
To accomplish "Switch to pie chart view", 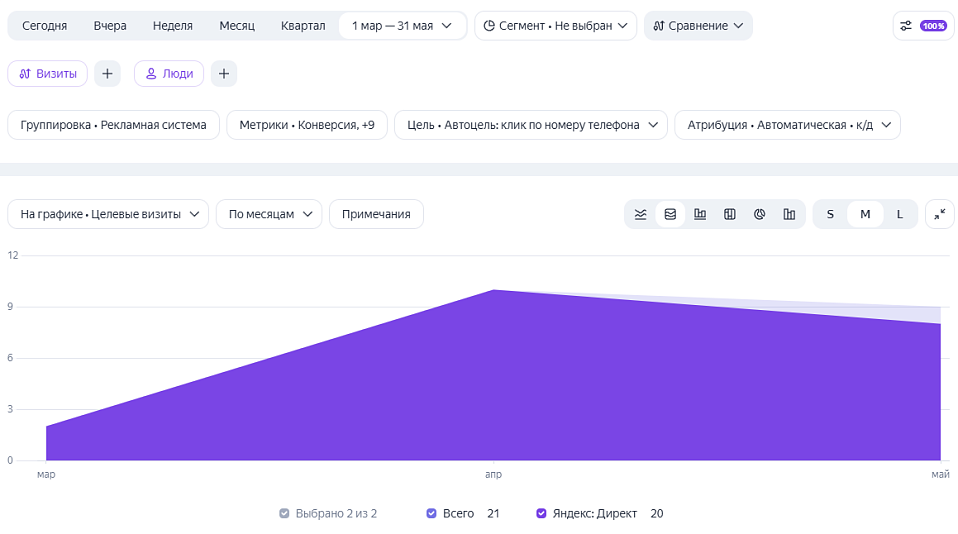I will [x=759, y=214].
